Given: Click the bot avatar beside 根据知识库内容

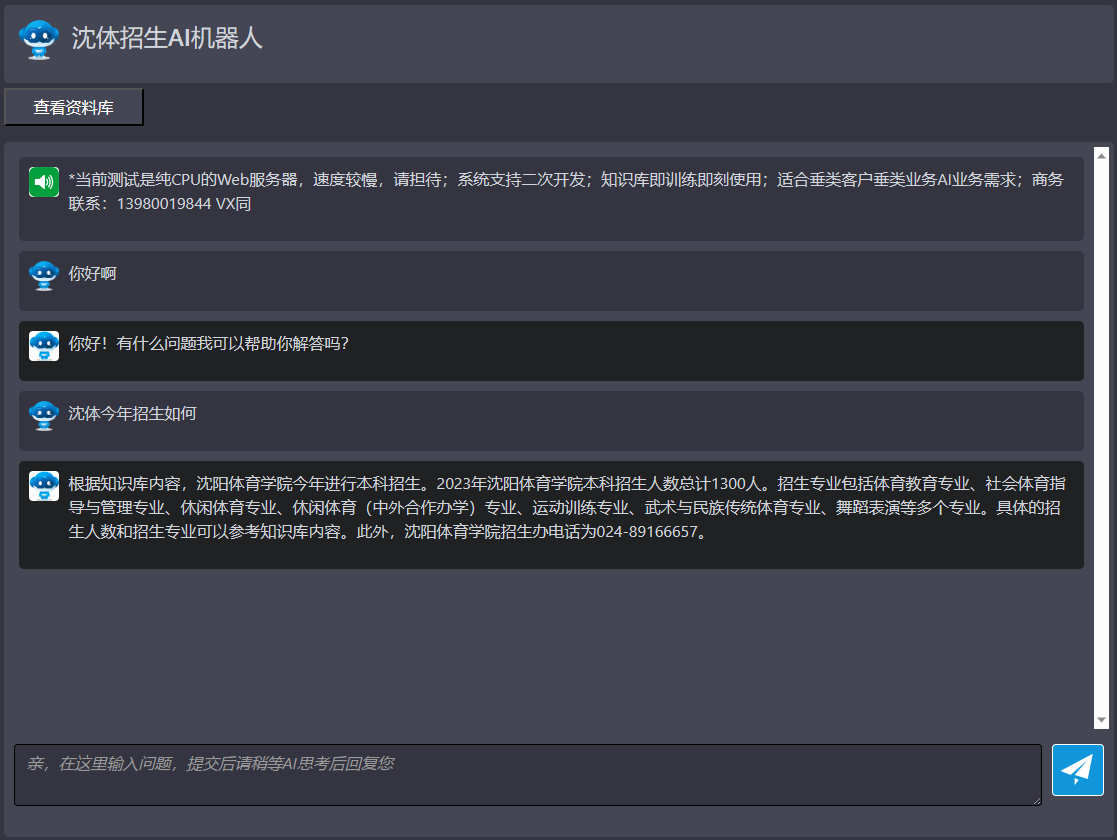Looking at the screenshot, I should click(43, 486).
